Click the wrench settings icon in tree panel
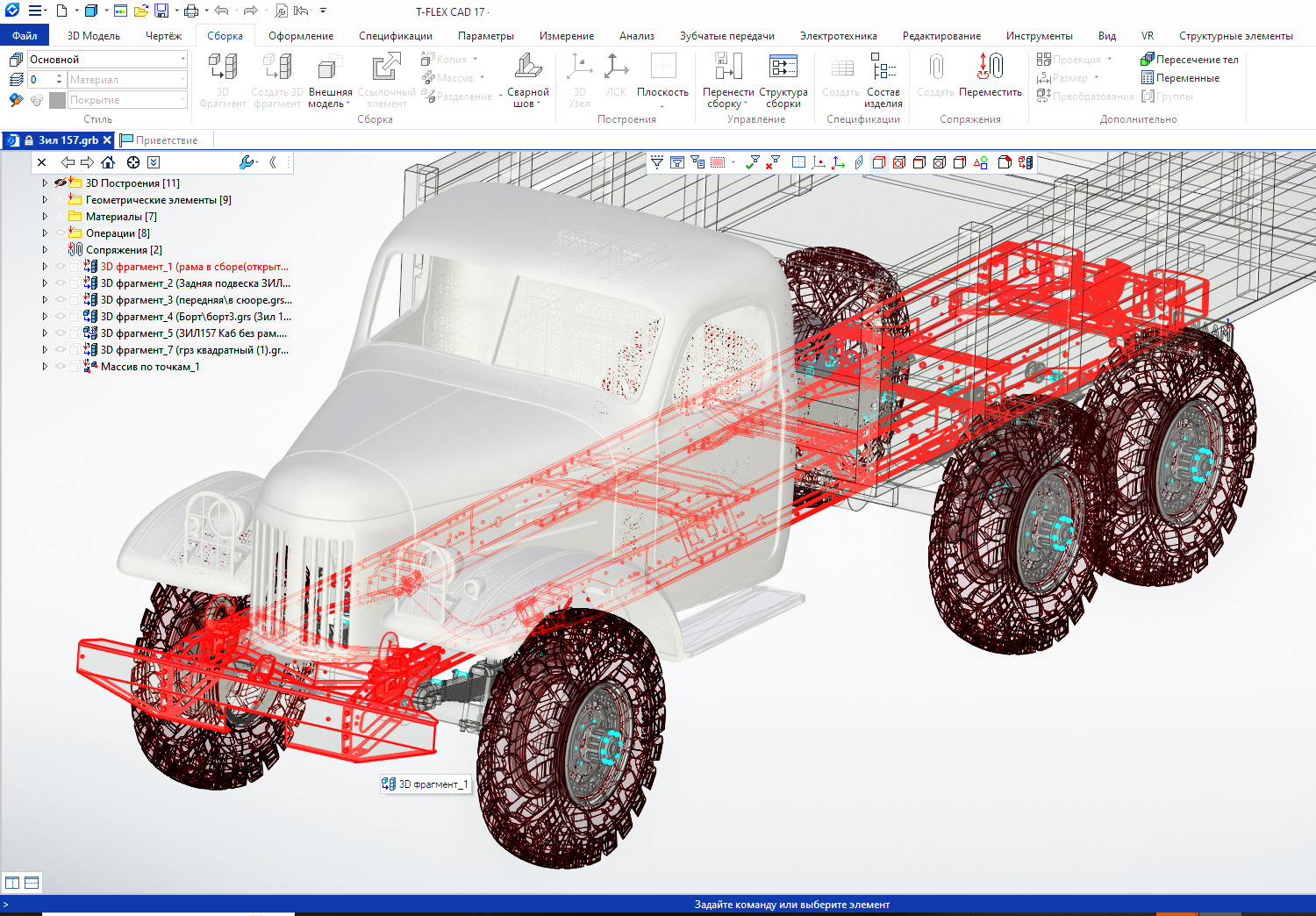Screen dimensions: 1316x916 tap(247, 162)
